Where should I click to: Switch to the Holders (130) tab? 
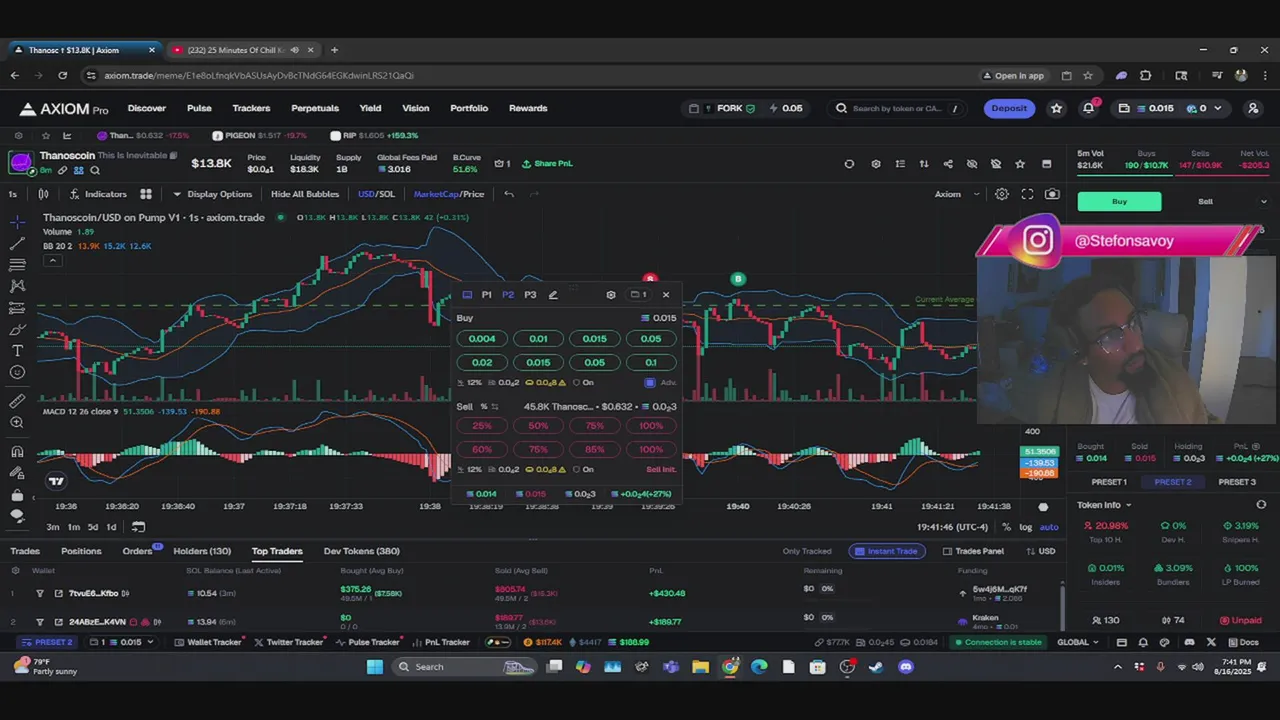(202, 551)
